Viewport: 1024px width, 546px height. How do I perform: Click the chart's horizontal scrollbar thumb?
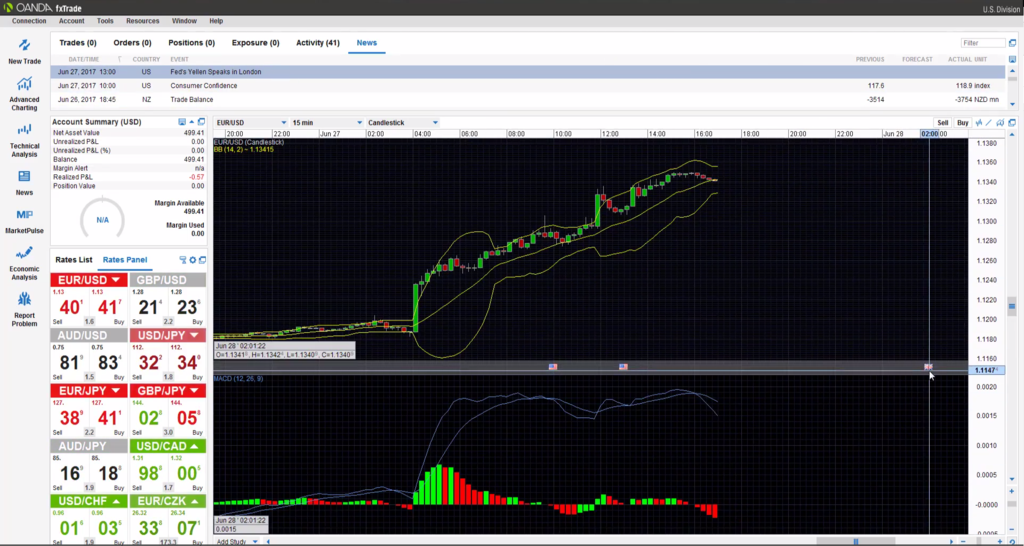pos(856,541)
